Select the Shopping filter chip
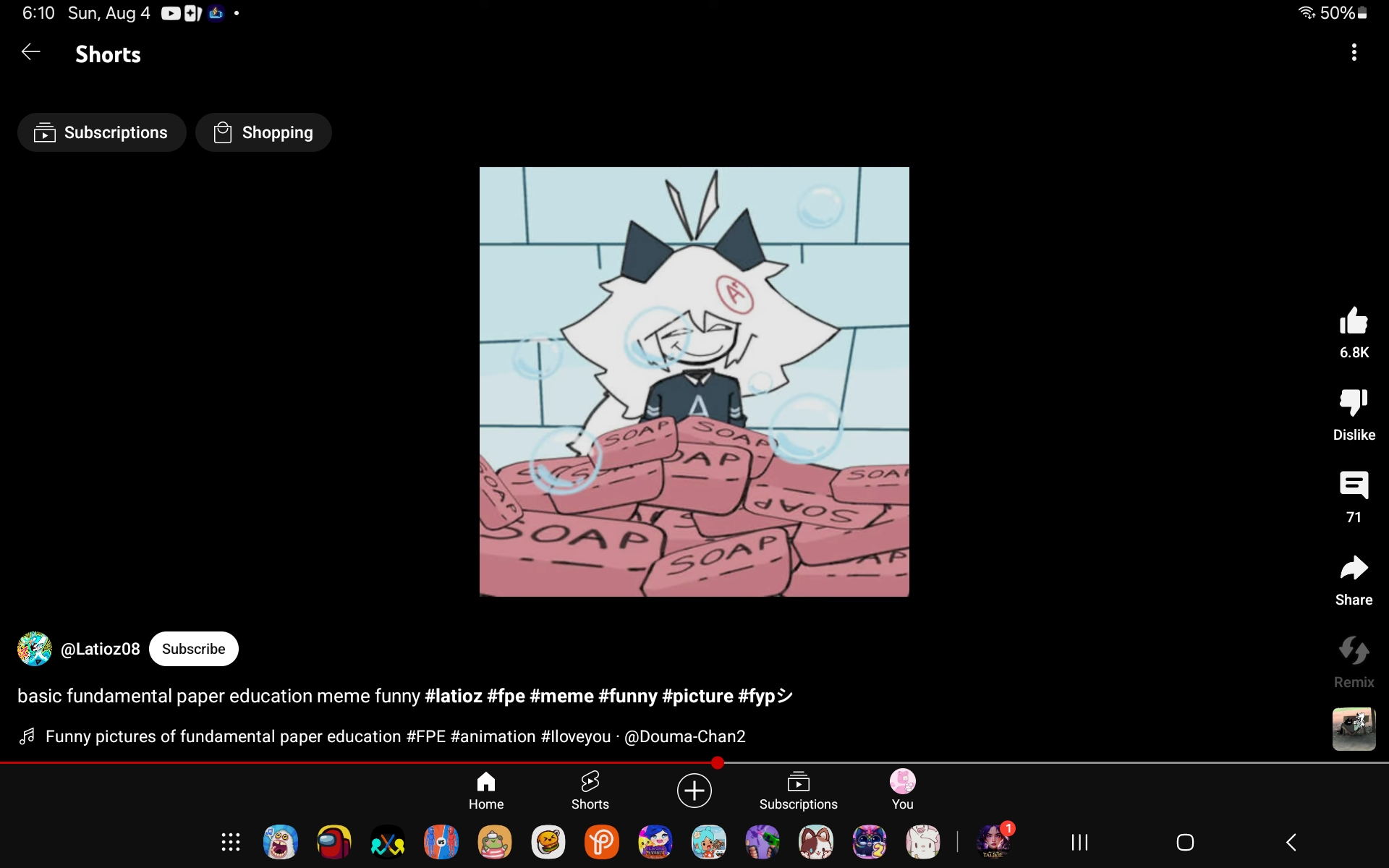Screen dimensions: 1389x868 263,132
